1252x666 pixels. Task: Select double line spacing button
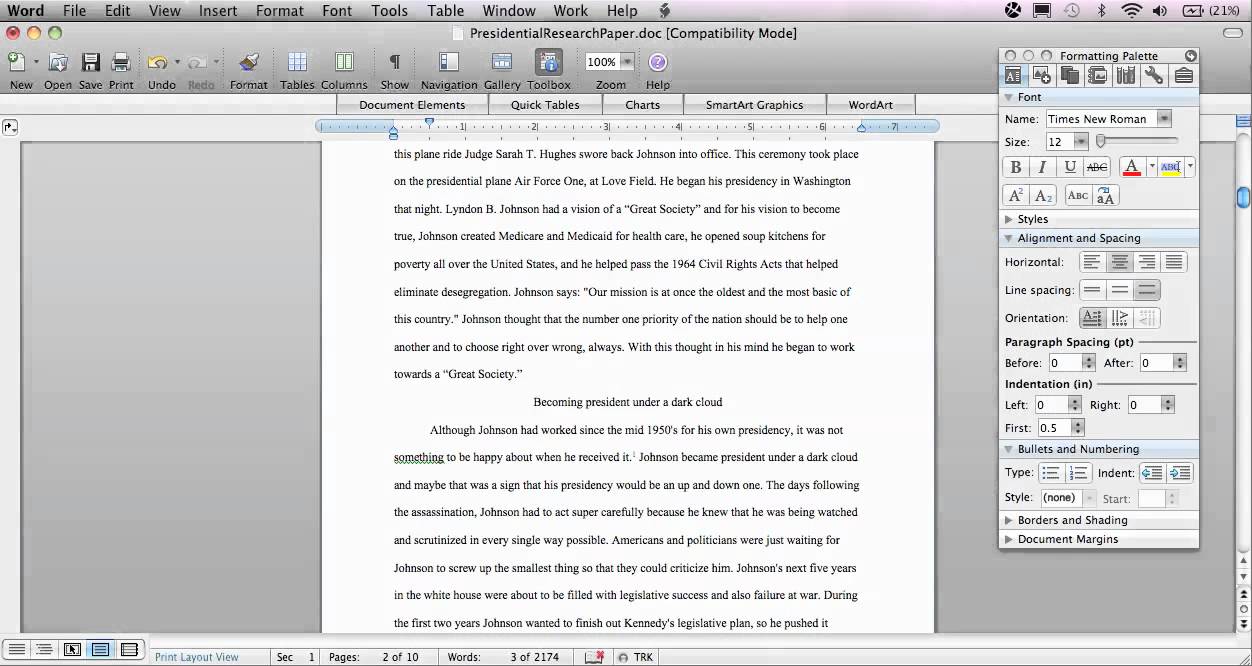tap(1147, 290)
